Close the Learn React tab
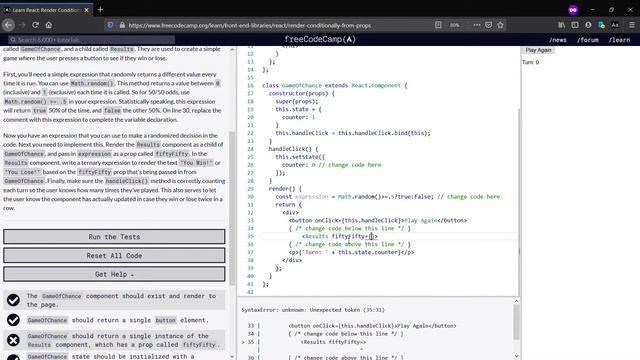Viewport: 640px width, 360px height. [x=86, y=10]
